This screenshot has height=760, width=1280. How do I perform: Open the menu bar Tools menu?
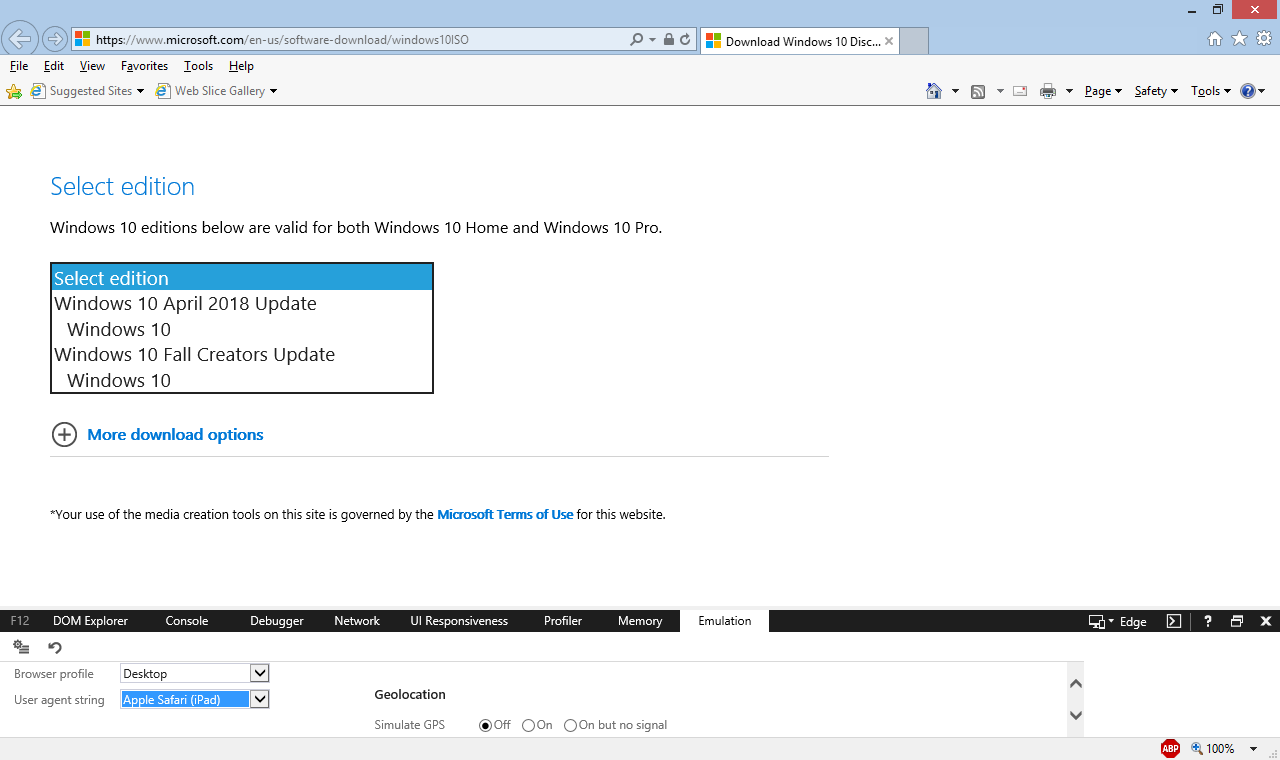point(198,66)
